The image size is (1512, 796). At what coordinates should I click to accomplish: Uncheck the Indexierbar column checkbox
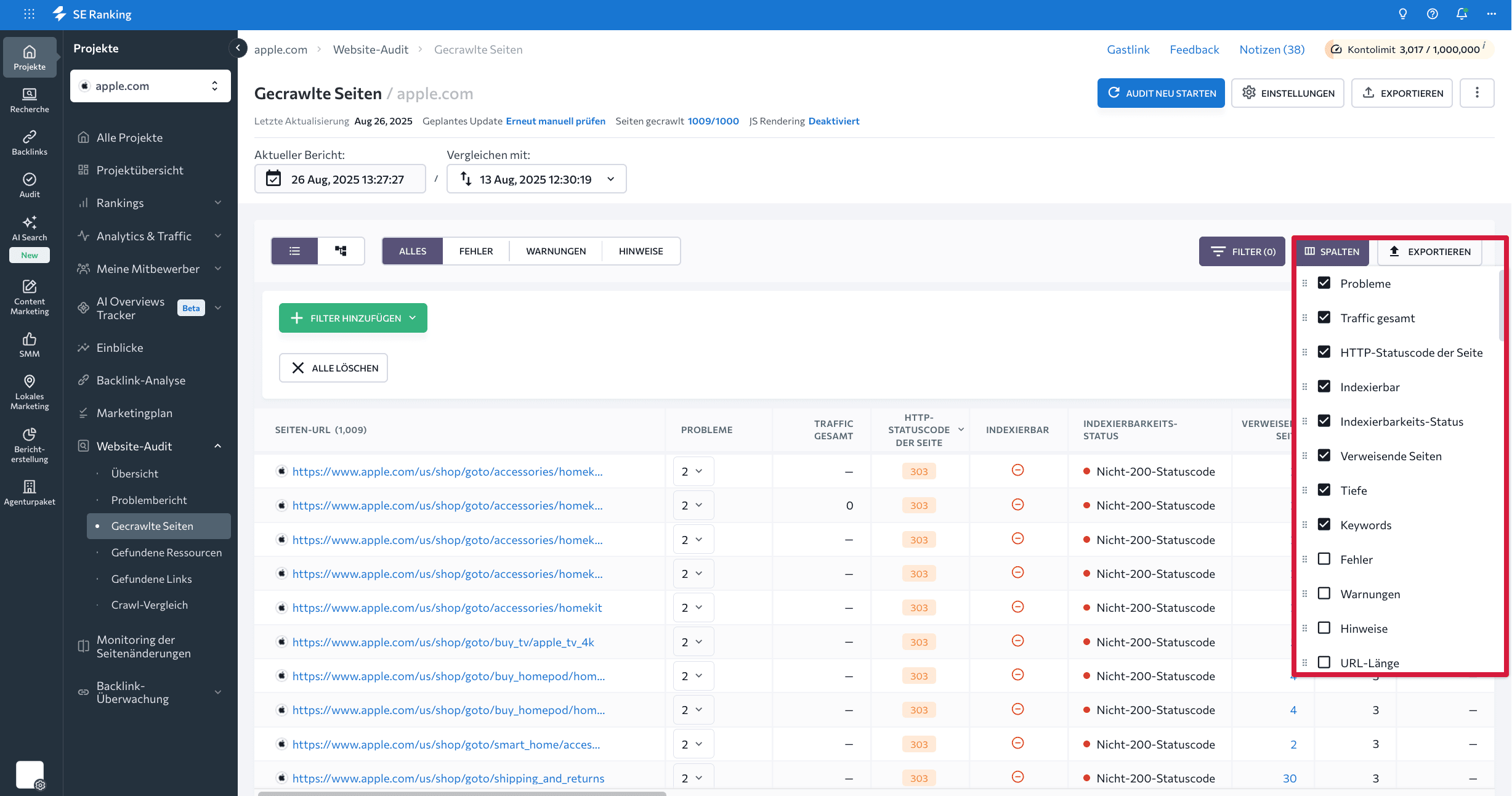pos(1324,386)
